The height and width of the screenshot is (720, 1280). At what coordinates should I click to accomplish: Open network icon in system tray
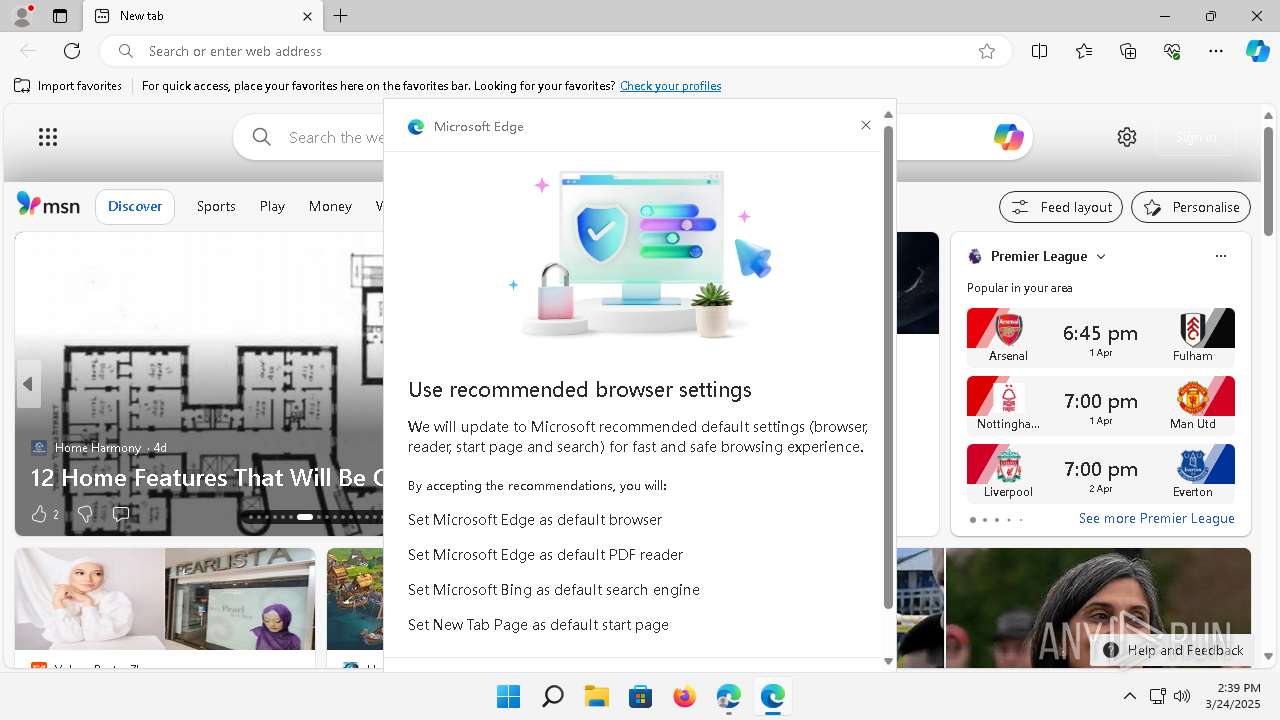[x=1158, y=696]
